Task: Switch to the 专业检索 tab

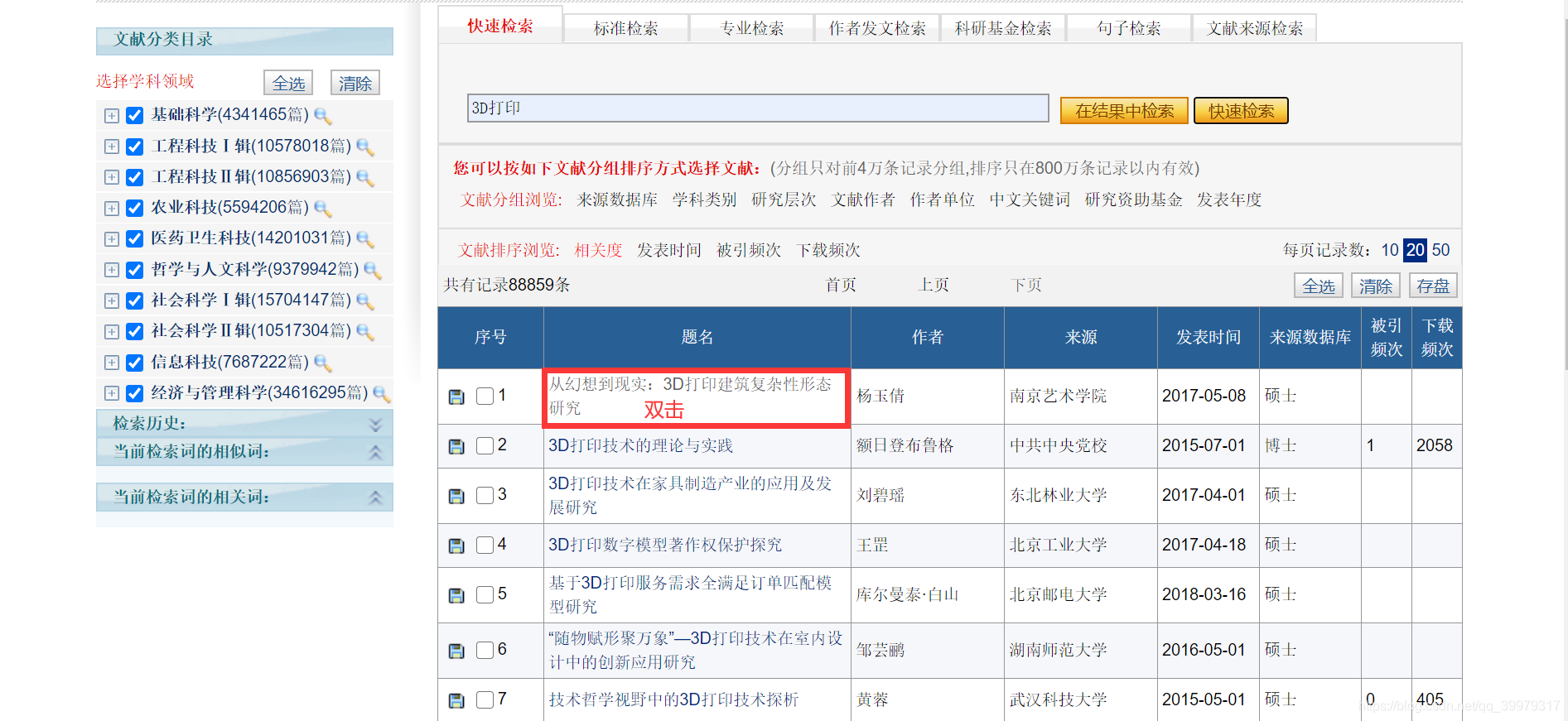Action: pyautogui.click(x=752, y=28)
